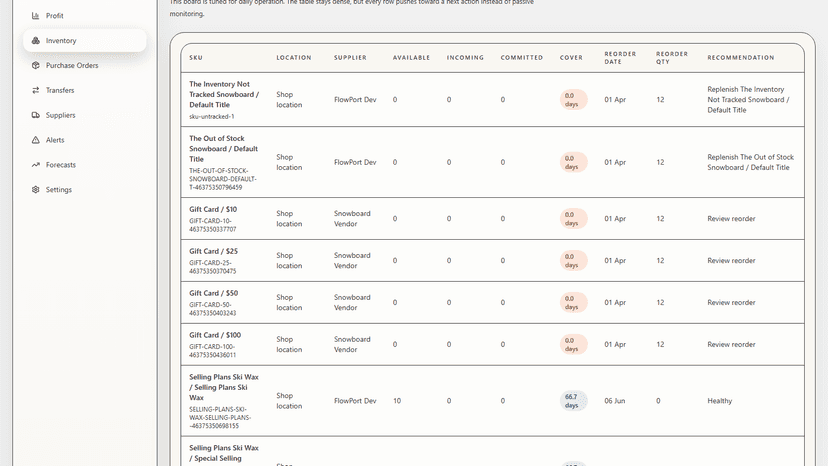The image size is (828, 466).
Task: Click the 66.7 days cover badge
Action: point(573,401)
